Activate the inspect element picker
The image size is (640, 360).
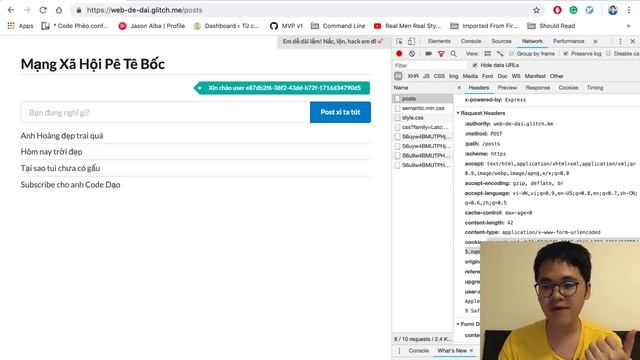click(x=399, y=41)
